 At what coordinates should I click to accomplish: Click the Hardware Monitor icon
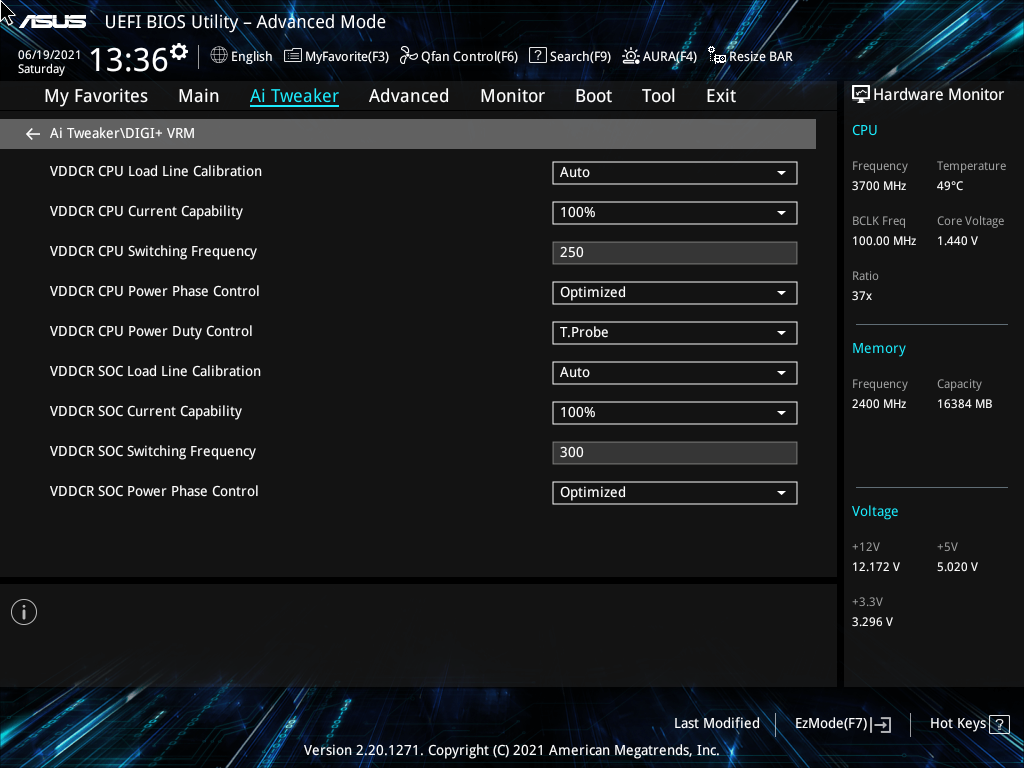(861, 93)
